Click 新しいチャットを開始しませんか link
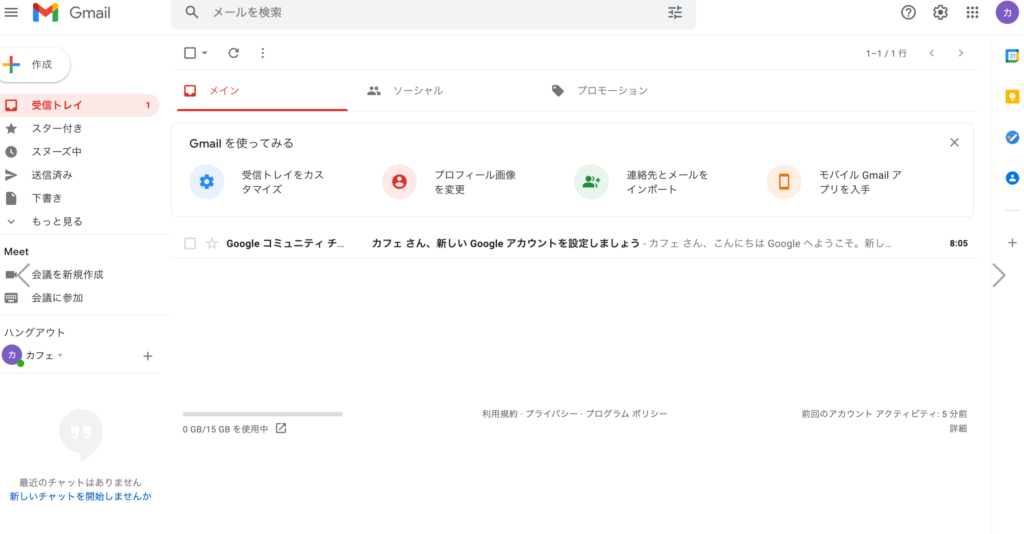The image size is (1024, 534). (x=80, y=496)
